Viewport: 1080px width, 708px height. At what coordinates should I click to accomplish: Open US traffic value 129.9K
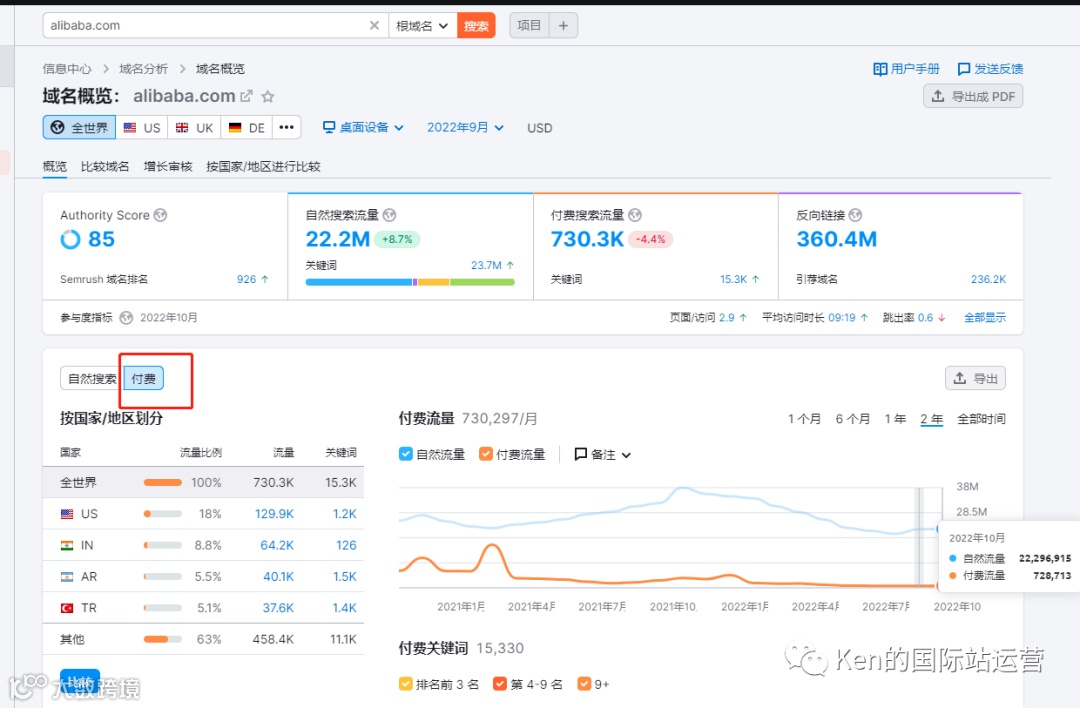tap(274, 514)
